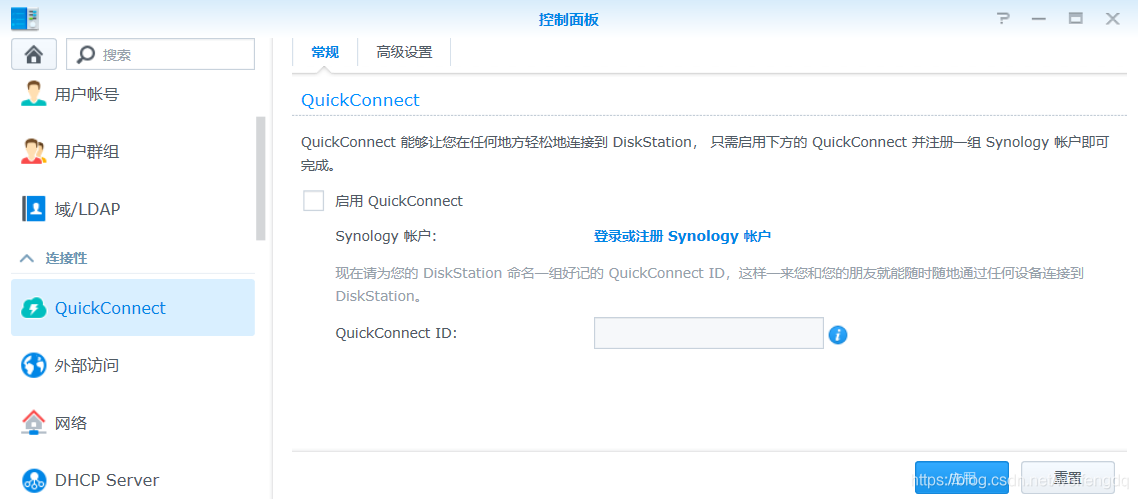The width and height of the screenshot is (1138, 499).
Task: Click the QuickConnect section heading
Action: pos(360,100)
